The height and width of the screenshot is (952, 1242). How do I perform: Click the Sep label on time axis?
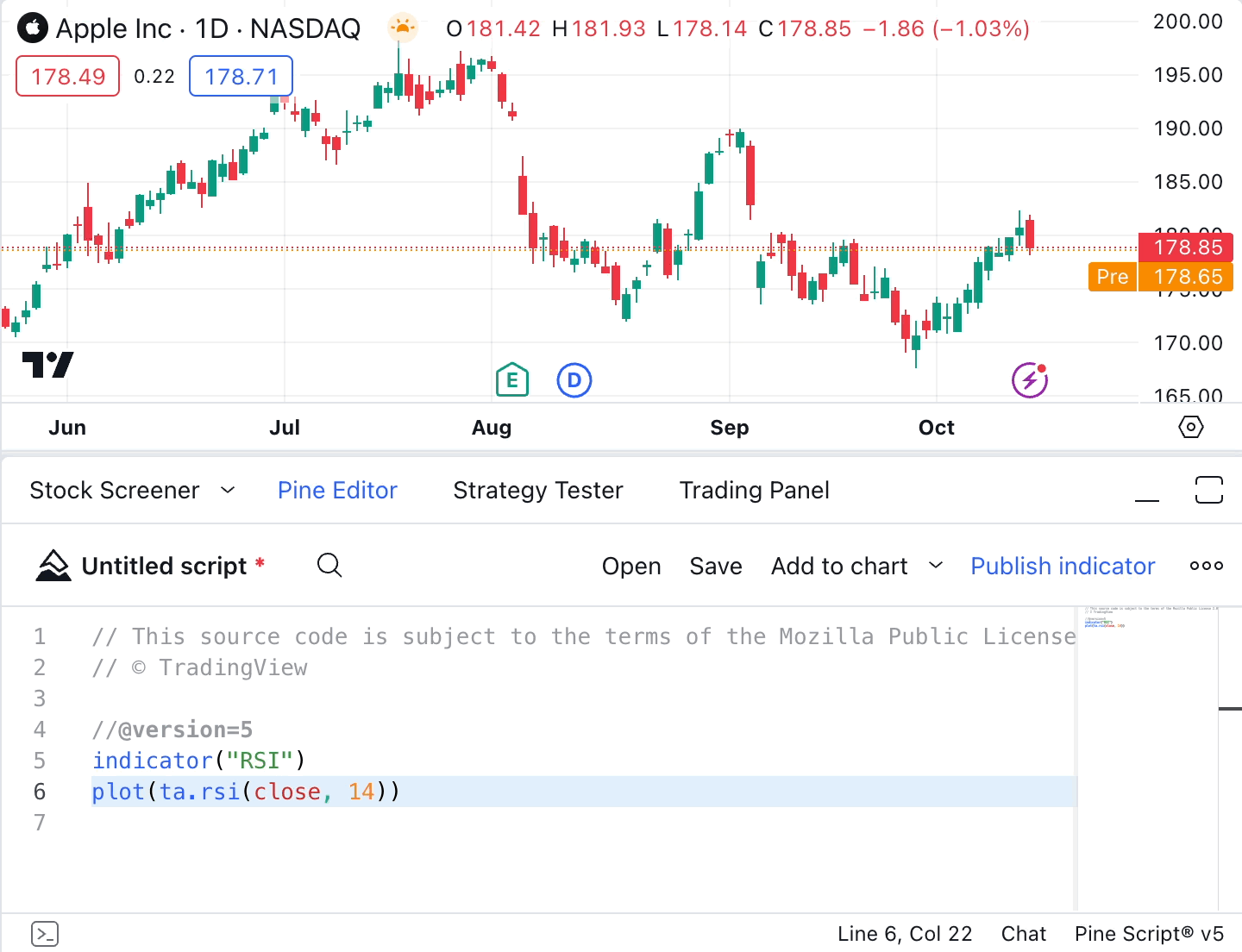point(730,428)
